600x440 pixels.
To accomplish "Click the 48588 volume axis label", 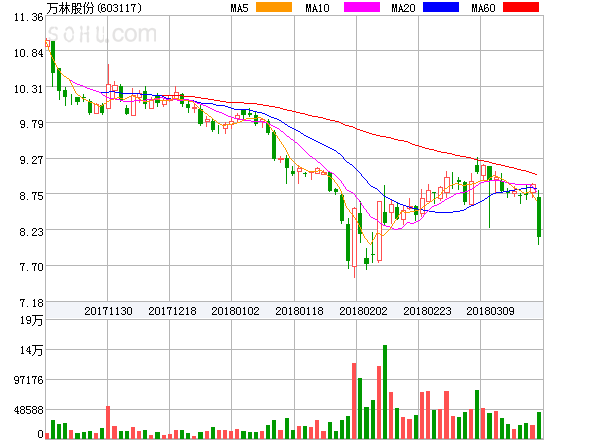I will pos(29,410).
